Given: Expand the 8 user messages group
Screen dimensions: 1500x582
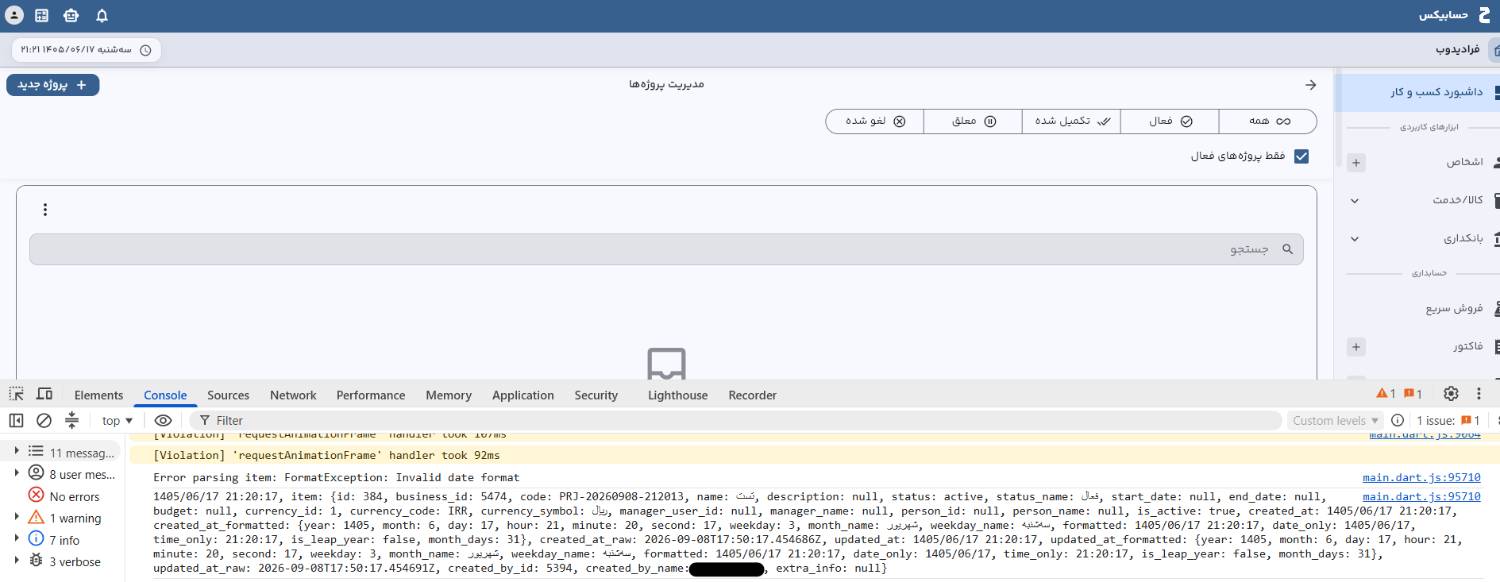Looking at the screenshot, I should click(x=16, y=473).
